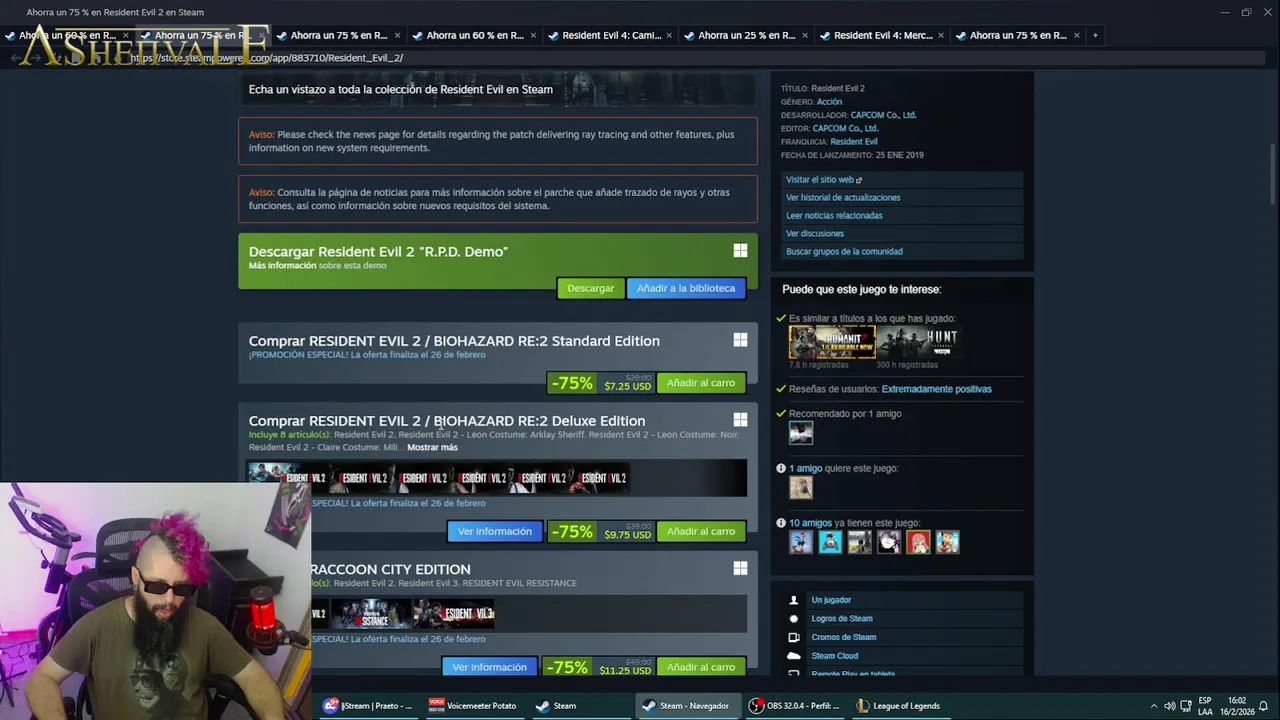1280x720 pixels.
Task: Open "1 amigo" wishlist friends link
Action: point(805,468)
